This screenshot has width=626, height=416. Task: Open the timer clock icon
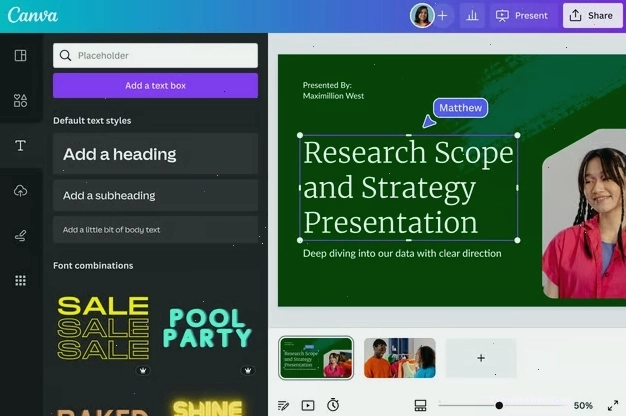tap(333, 405)
